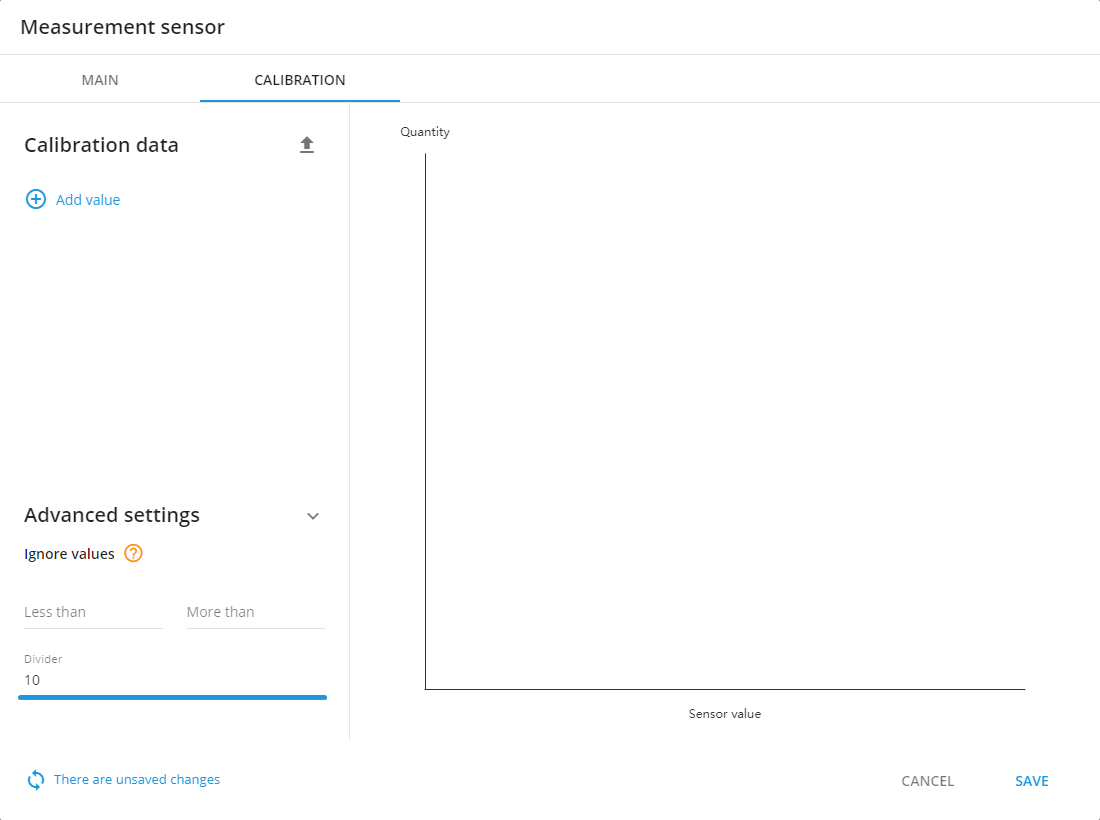Upload calibration data via arrow icon

[307, 145]
